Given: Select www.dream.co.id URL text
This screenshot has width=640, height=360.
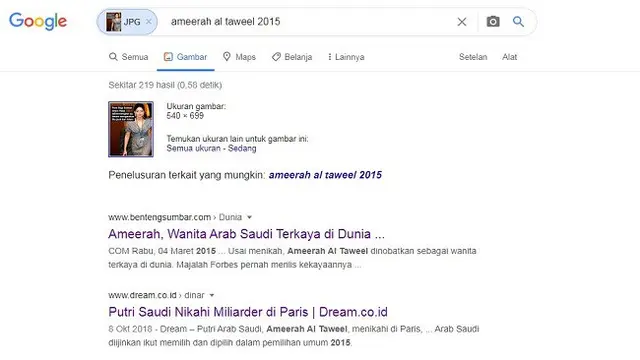Looking at the screenshot, I should click(142, 295).
